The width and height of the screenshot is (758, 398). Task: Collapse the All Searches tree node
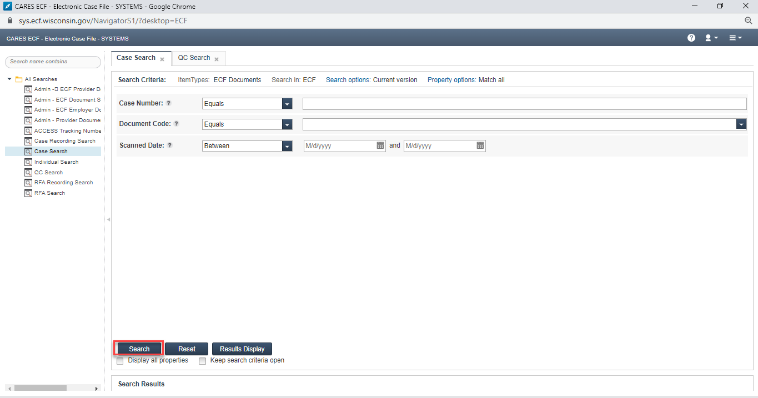click(x=9, y=79)
